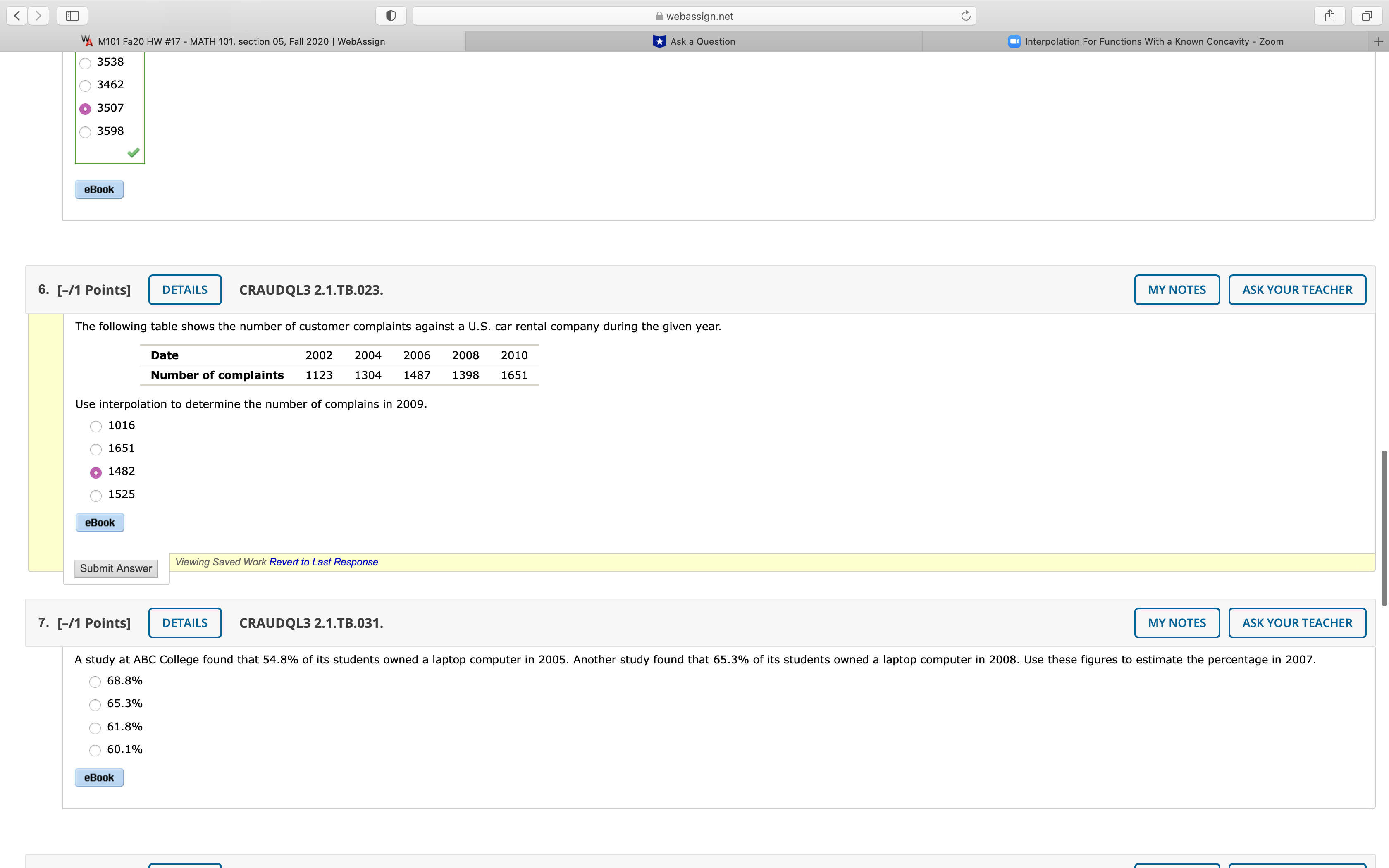This screenshot has height=868, width=1389.
Task: Click Submit Answer for question 6
Action: pos(115,568)
